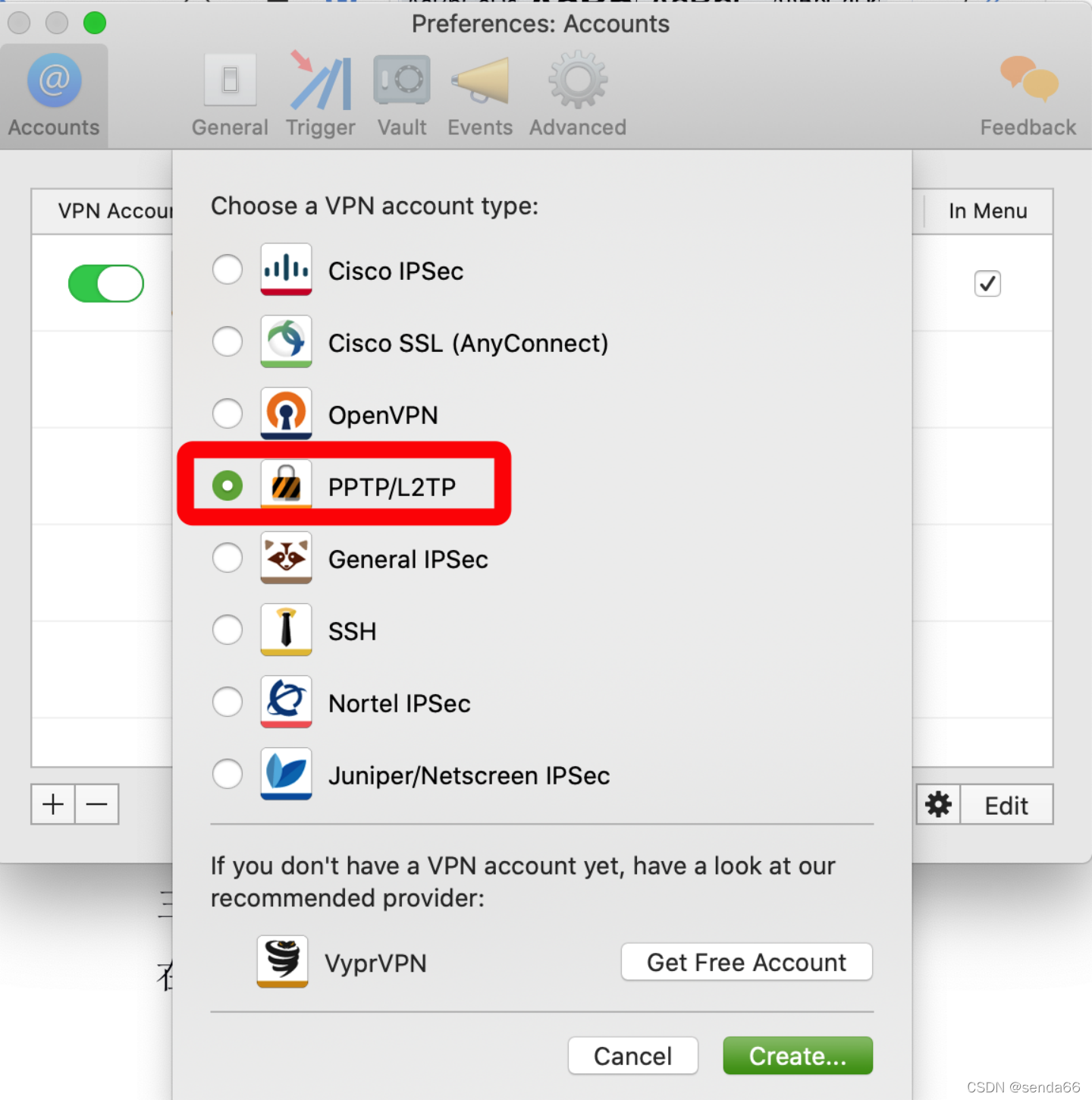Open the Feedback speech bubbles
The image size is (1092, 1100).
pyautogui.click(x=1028, y=94)
